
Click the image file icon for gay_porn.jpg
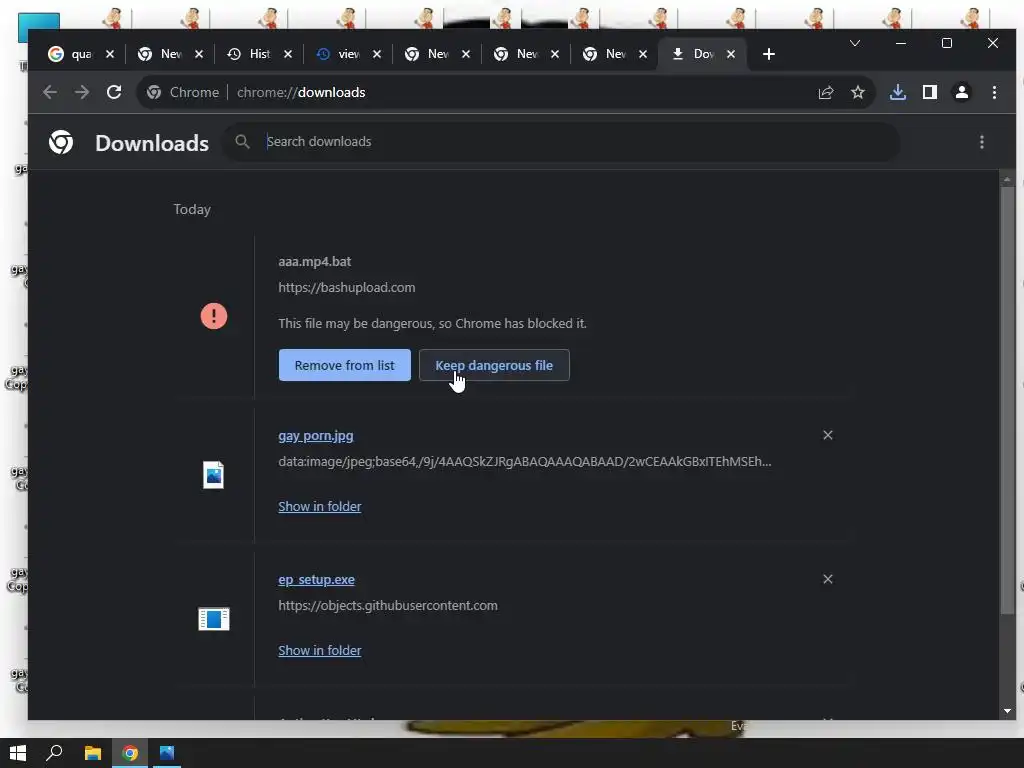click(x=214, y=475)
